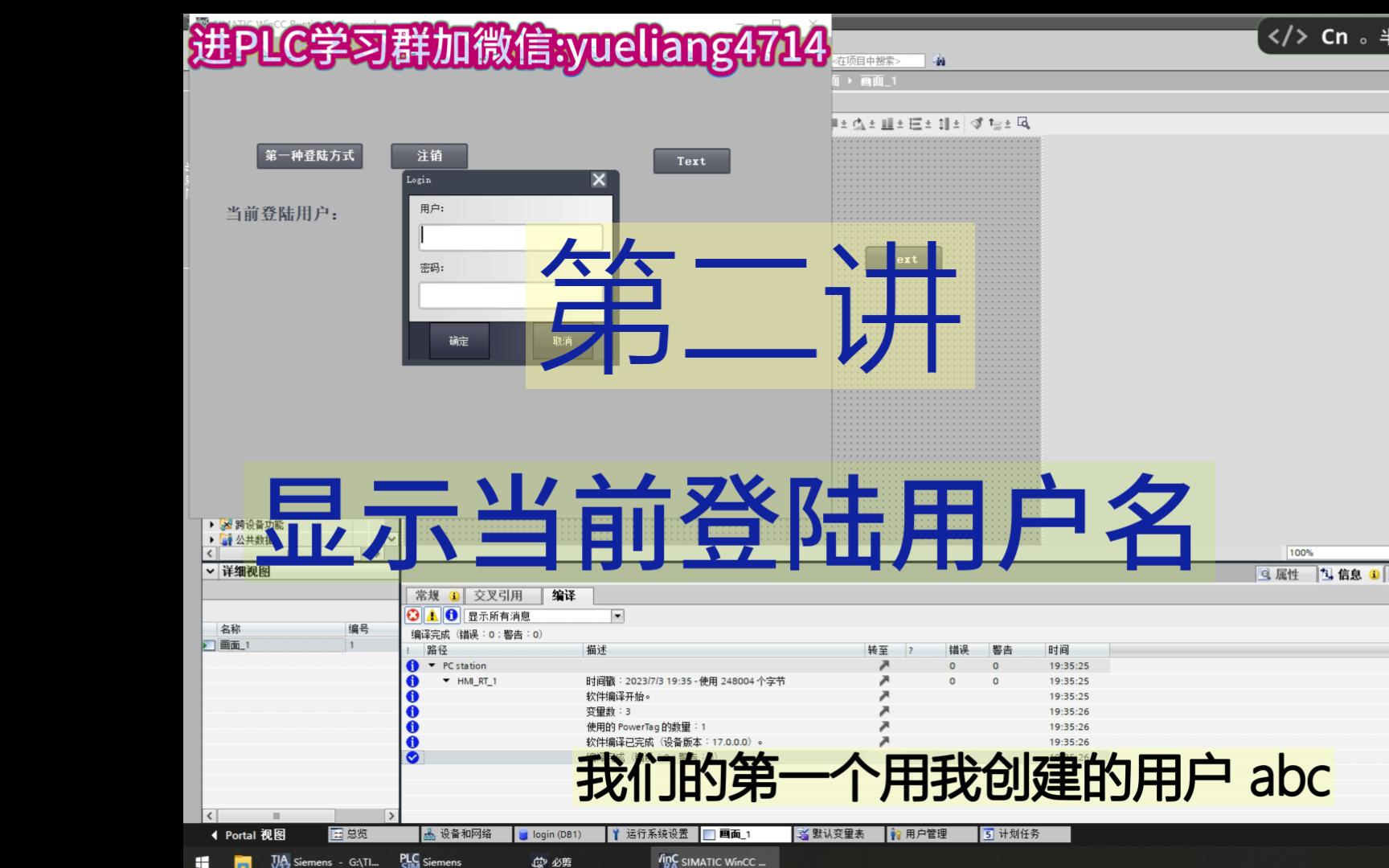Toggle the warnings filter icon

click(432, 616)
